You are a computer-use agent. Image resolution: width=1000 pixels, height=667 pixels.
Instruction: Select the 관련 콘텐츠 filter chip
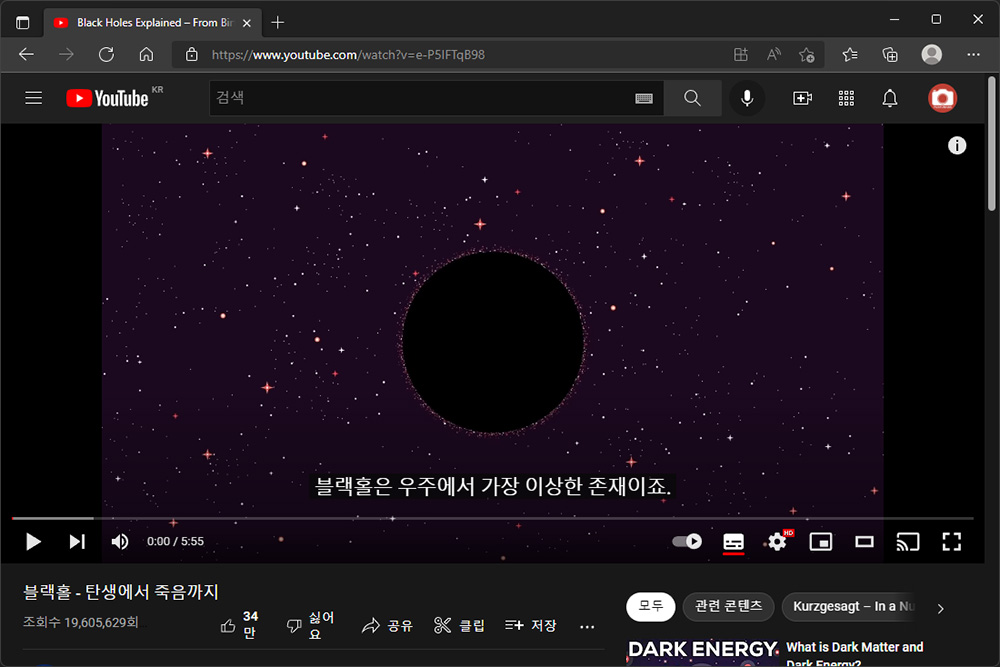(x=728, y=606)
